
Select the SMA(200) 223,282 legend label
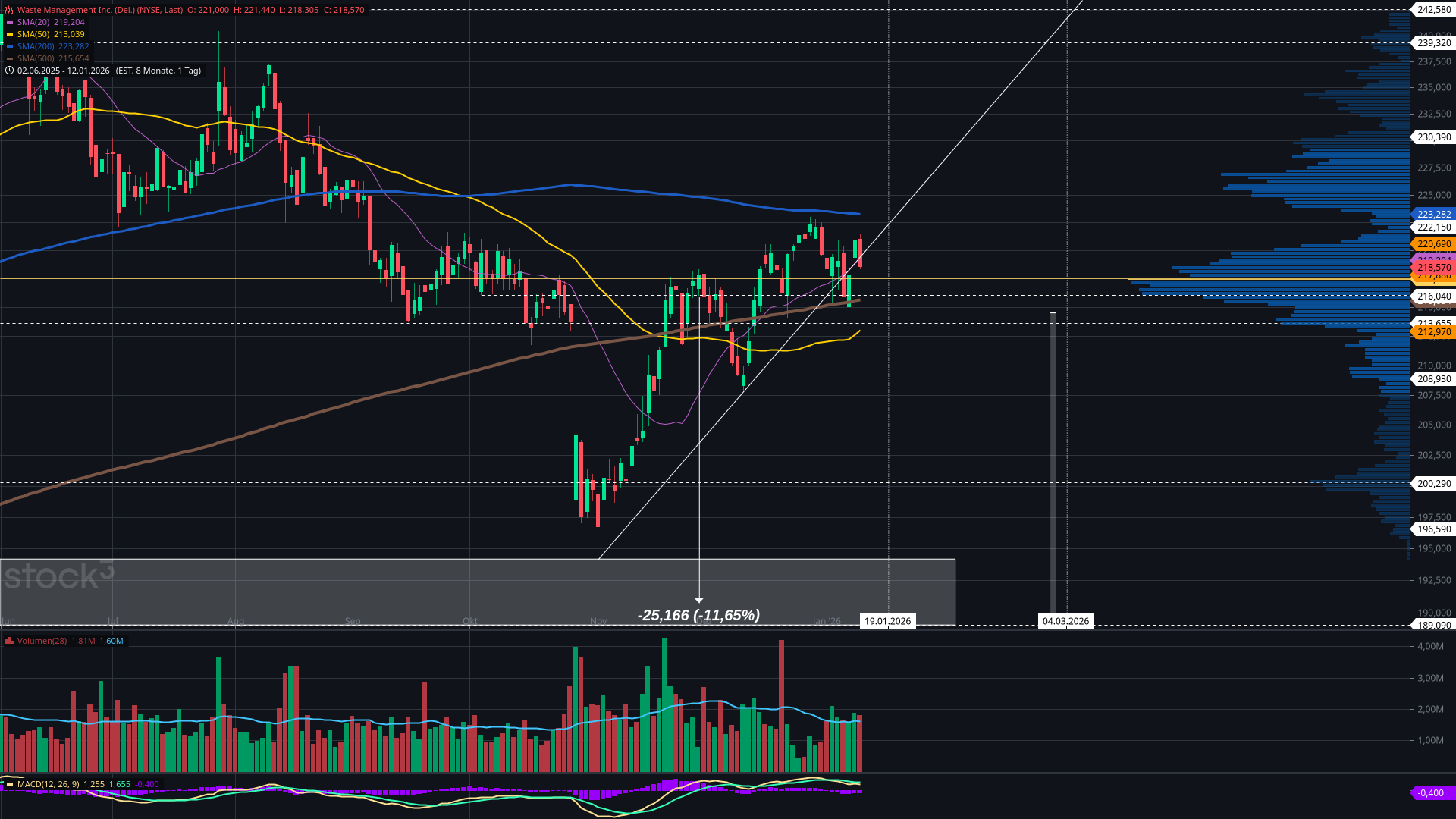(x=53, y=46)
